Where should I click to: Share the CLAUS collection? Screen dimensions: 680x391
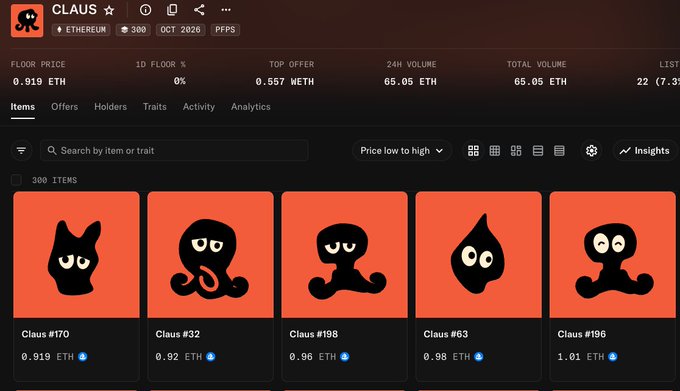tap(199, 10)
